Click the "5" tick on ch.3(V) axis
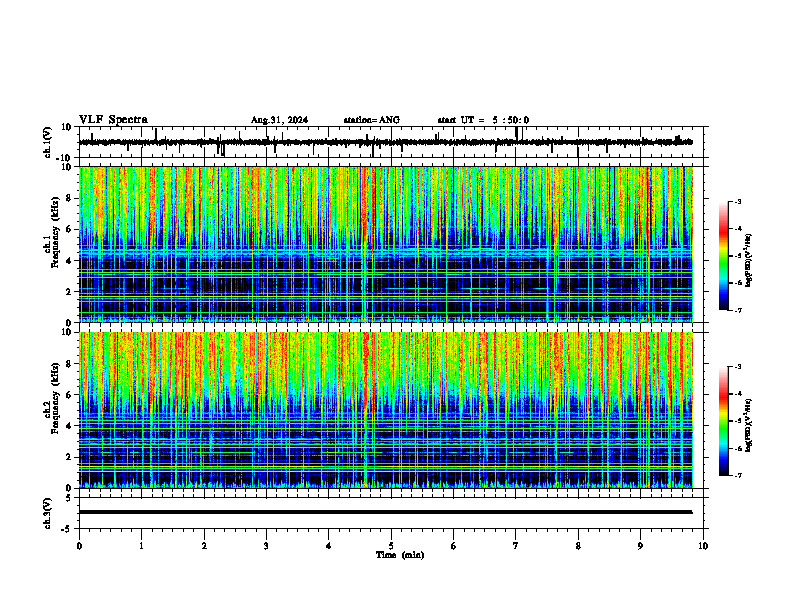 pos(69,498)
